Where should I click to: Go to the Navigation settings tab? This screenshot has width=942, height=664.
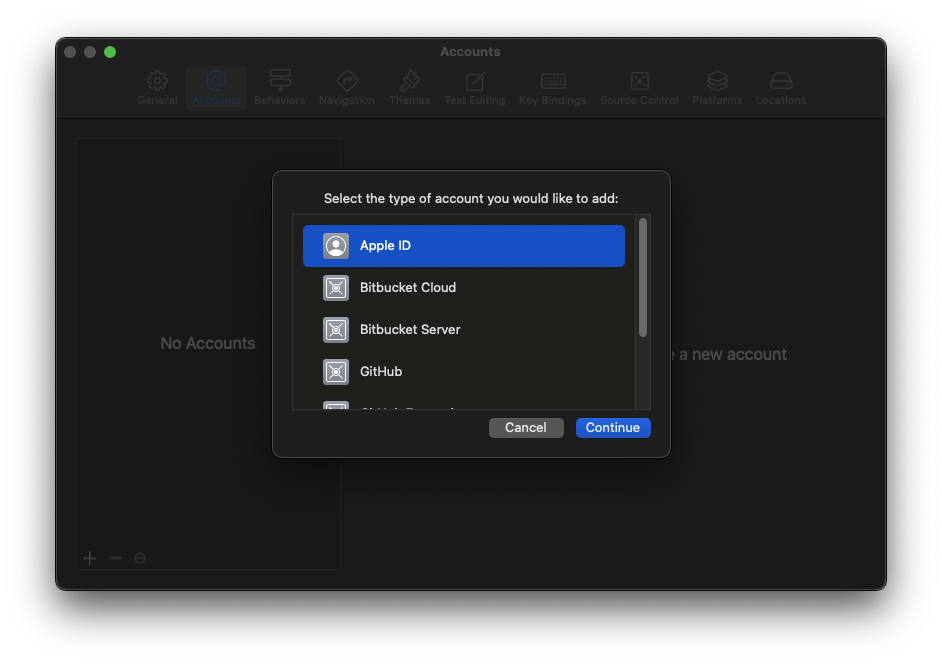click(347, 88)
